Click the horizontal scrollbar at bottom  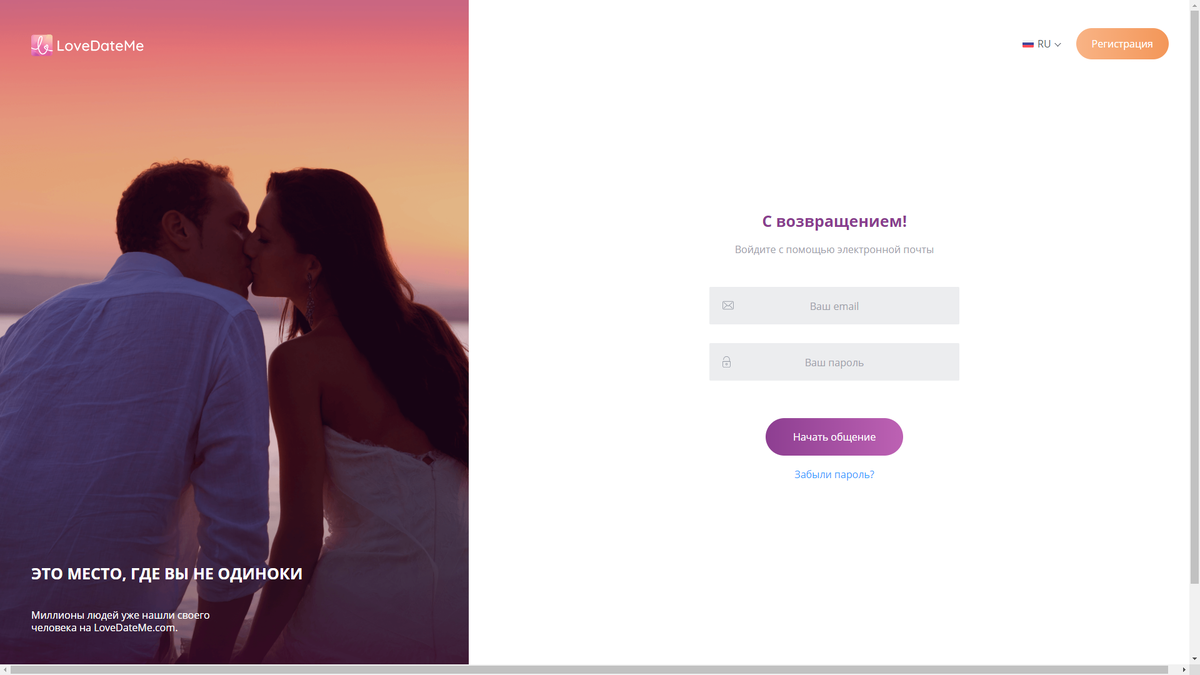coord(590,669)
